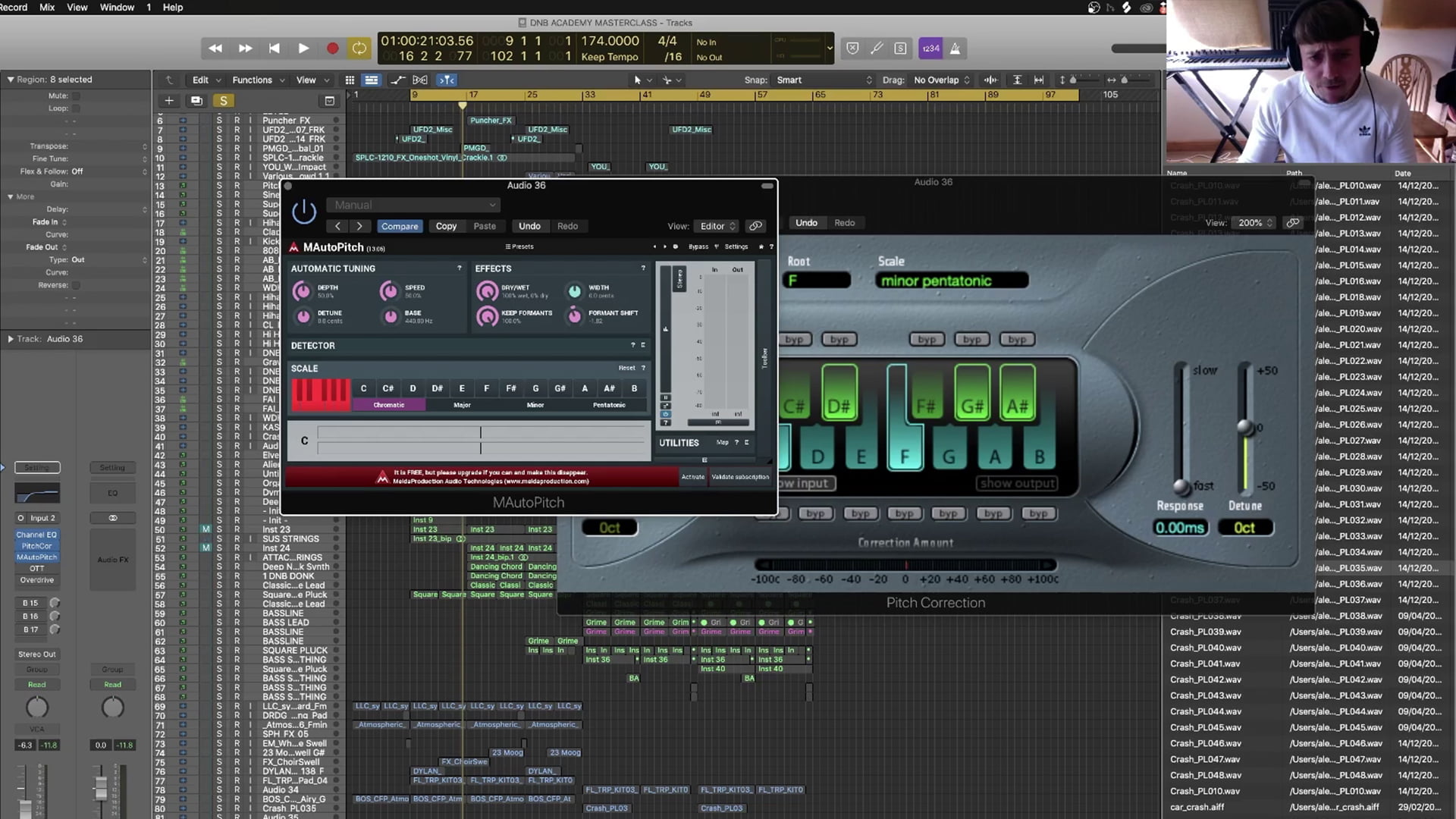Open the Snap Smart dropdown

pos(824,80)
